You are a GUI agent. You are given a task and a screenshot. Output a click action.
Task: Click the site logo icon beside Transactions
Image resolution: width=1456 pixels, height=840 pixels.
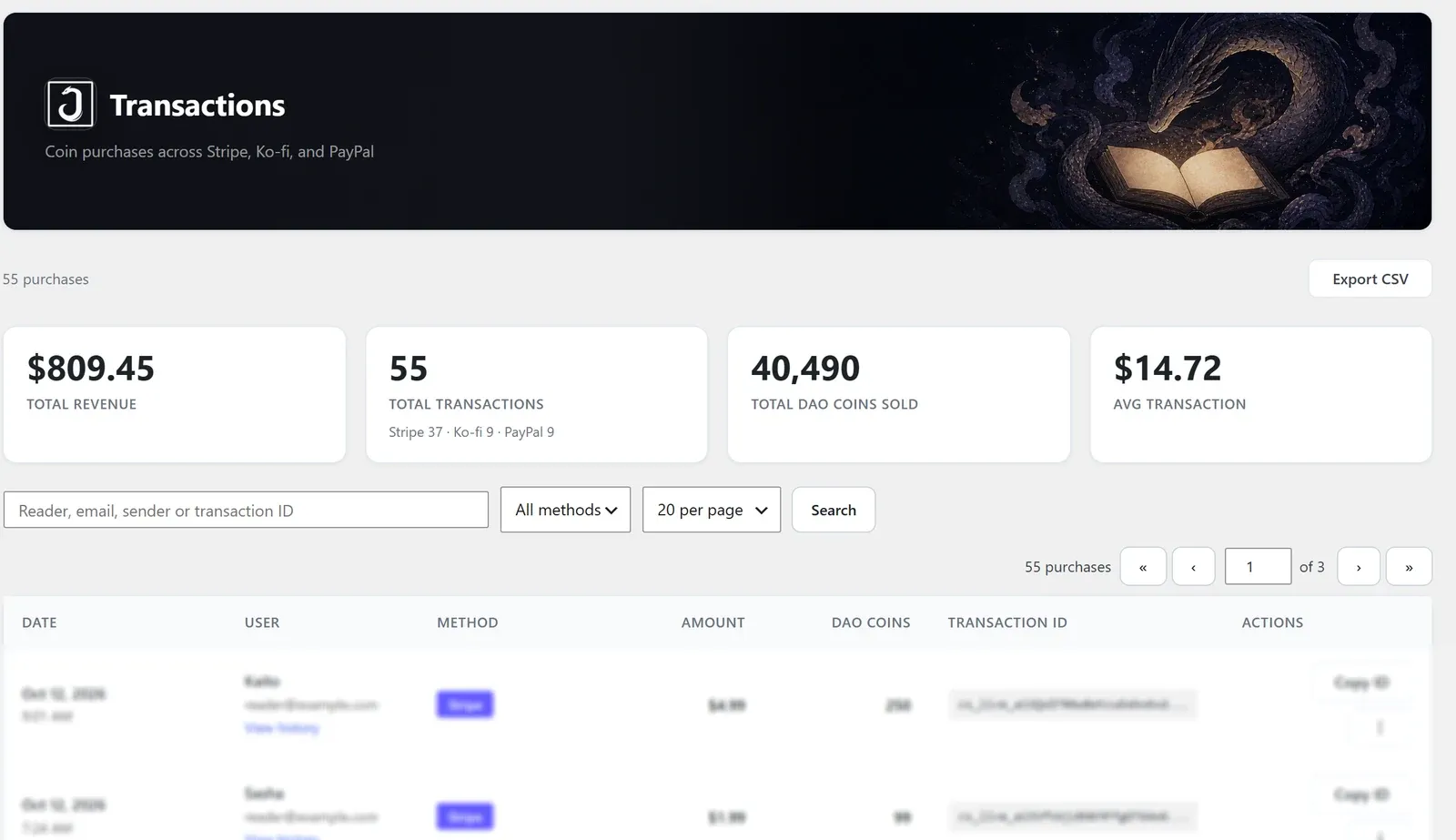[x=70, y=105]
